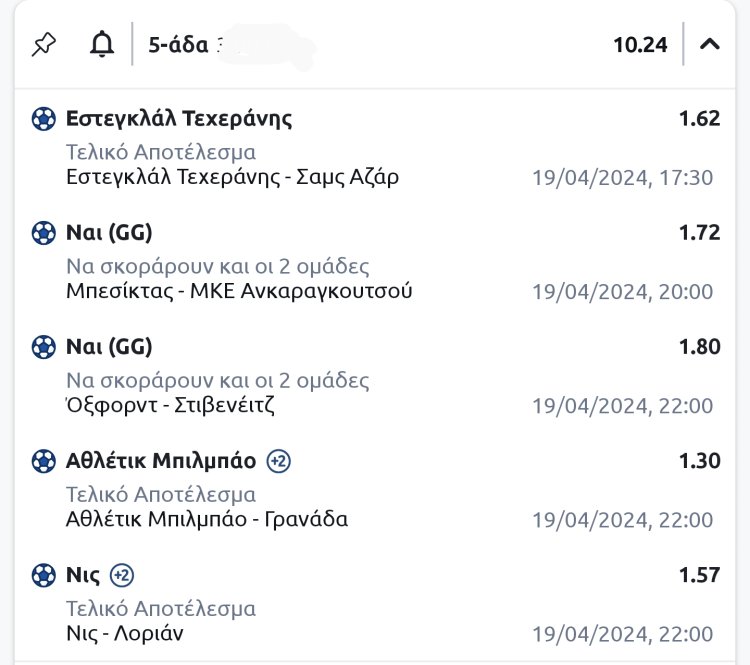The image size is (750, 665).
Task: Open the Όξφορντ - Στίβενέιτζ match
Action: 170,406
